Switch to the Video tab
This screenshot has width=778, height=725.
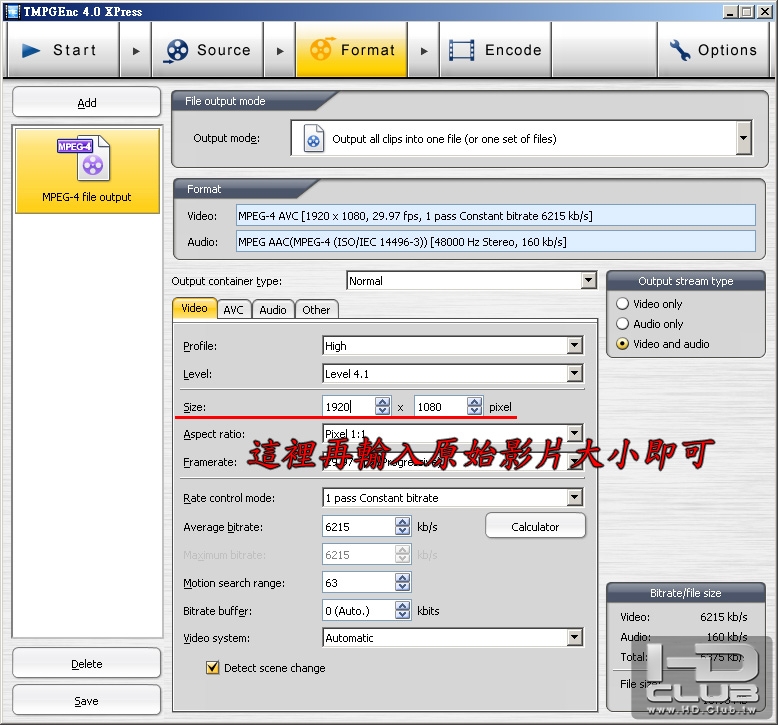coord(194,308)
